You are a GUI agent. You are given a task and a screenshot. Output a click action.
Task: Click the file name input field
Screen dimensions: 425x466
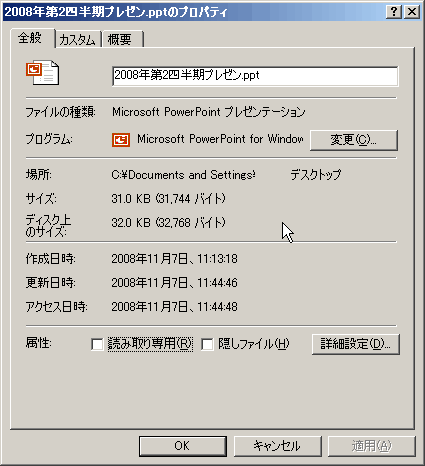255,76
